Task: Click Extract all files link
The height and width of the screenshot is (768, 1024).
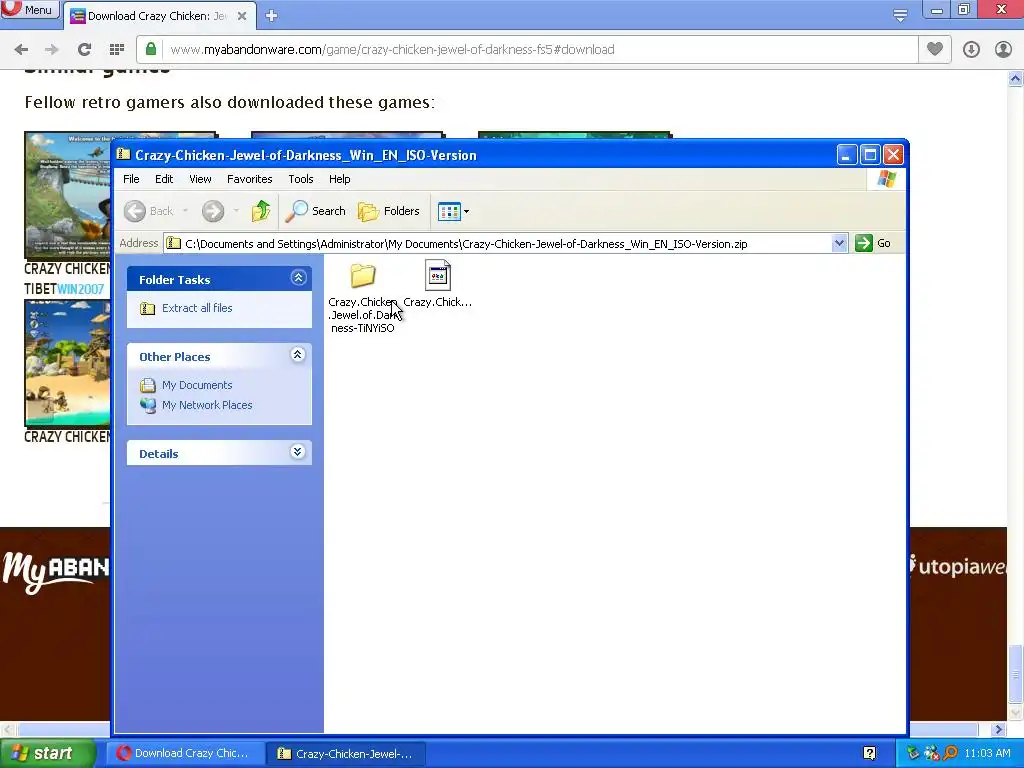Action: [197, 308]
